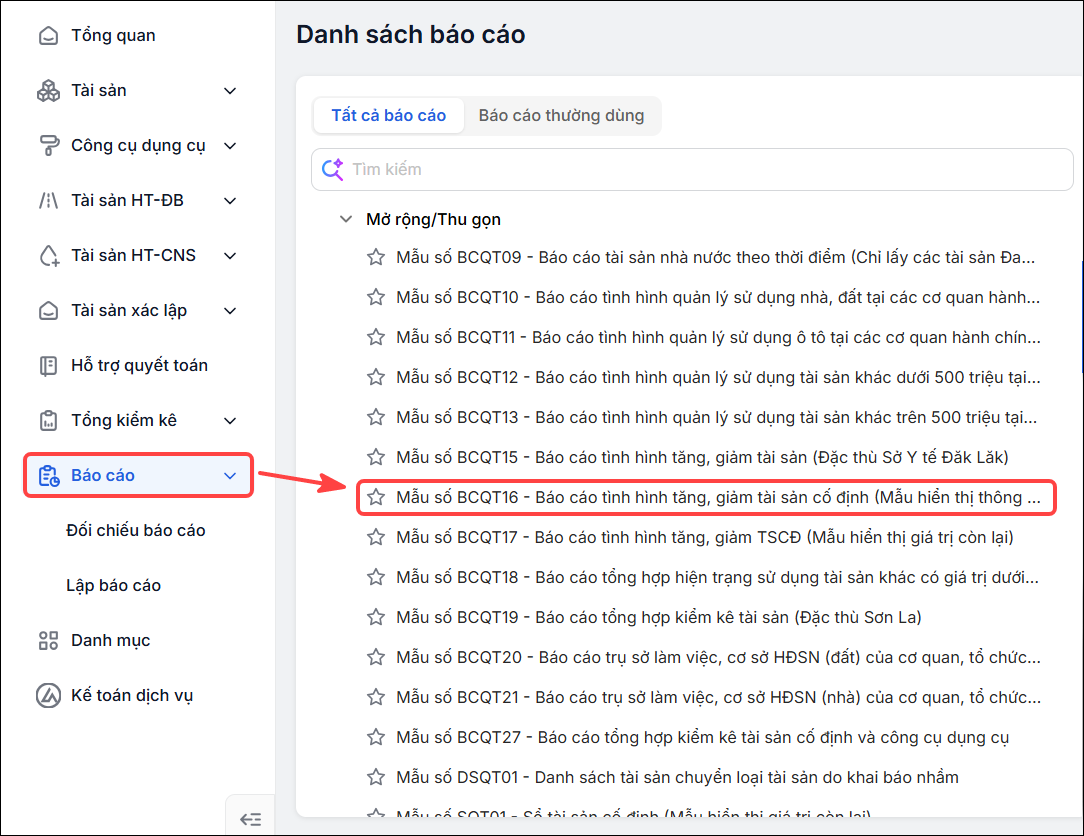1084x836 pixels.
Task: Star the BCQT10 report as favorite
Action: [x=376, y=297]
